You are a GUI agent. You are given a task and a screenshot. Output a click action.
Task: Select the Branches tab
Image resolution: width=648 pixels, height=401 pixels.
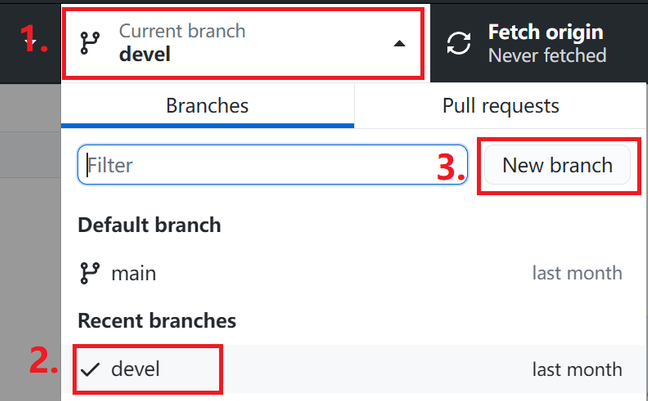[207, 106]
